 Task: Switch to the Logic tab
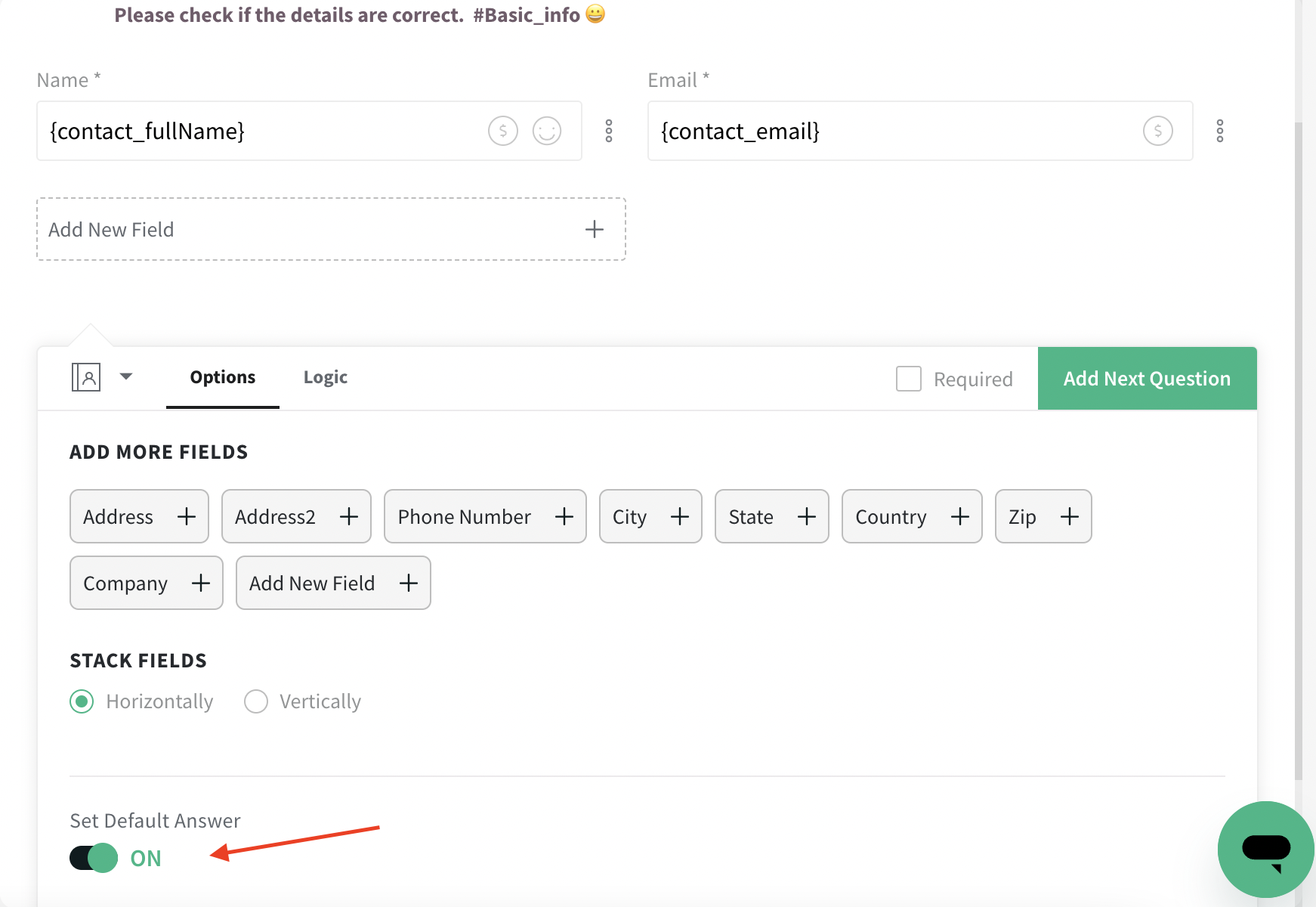tap(326, 377)
